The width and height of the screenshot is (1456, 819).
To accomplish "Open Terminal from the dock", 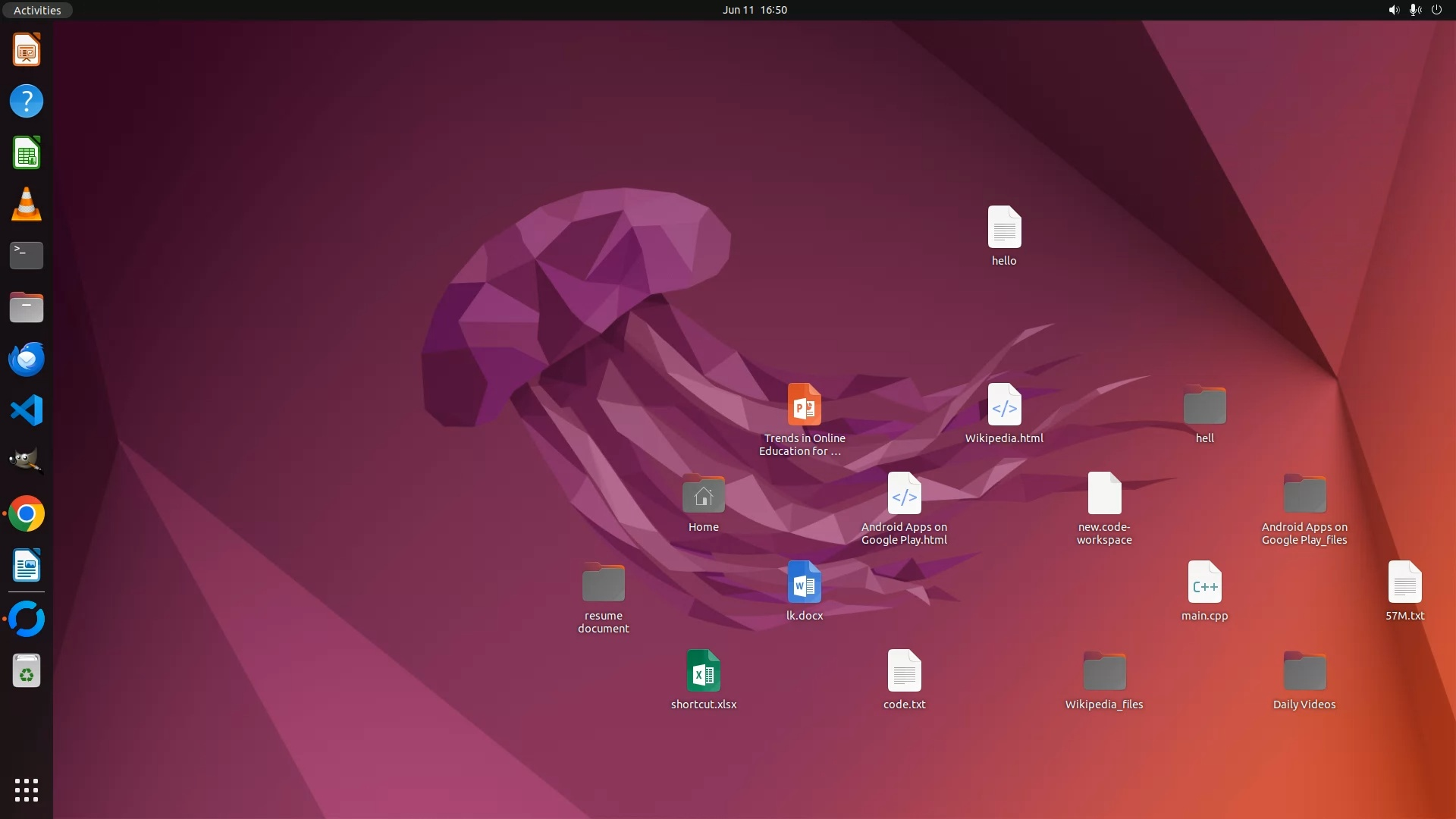I will point(27,256).
